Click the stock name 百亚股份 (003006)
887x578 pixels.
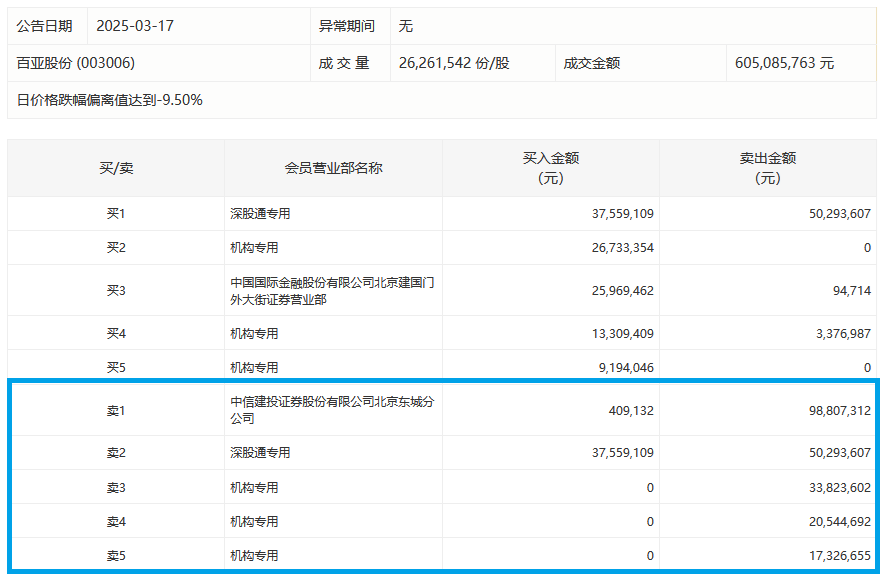[76, 63]
